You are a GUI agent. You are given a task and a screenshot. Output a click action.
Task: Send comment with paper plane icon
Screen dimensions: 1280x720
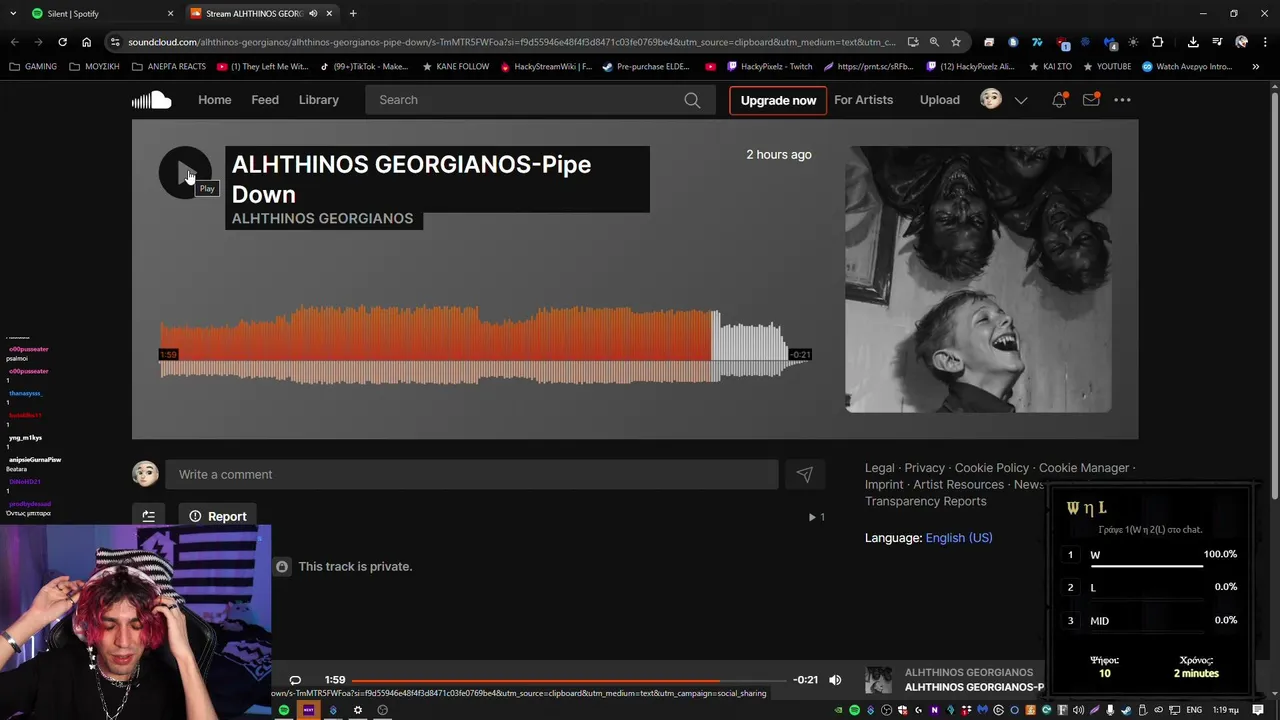point(805,475)
